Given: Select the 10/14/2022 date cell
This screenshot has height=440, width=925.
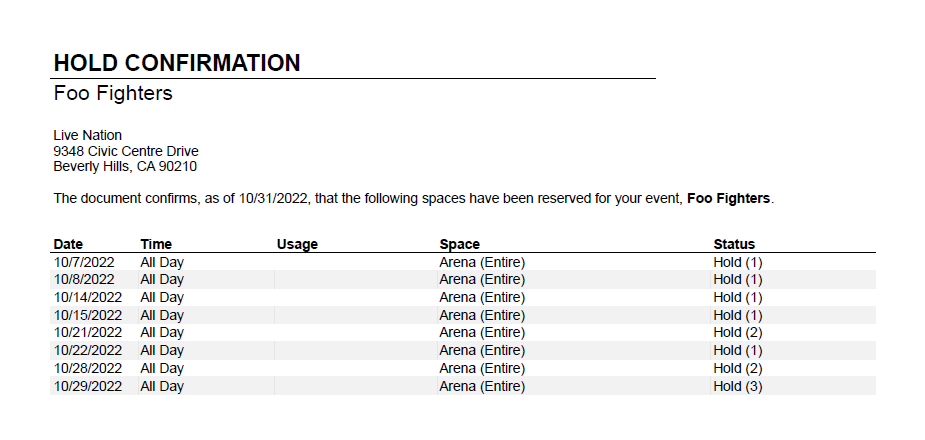Looking at the screenshot, I should tap(88, 297).
